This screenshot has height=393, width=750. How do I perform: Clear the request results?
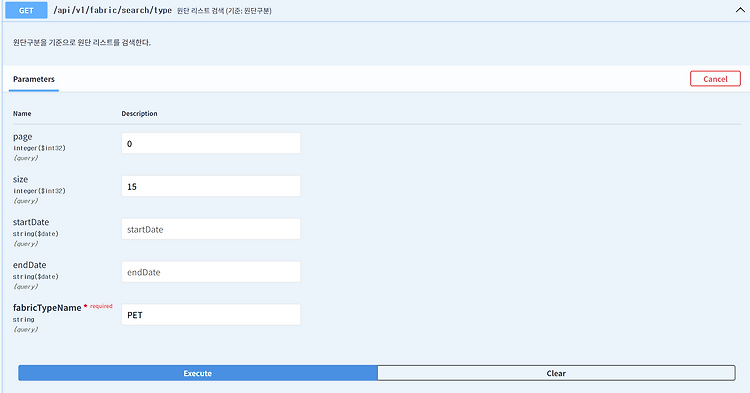[x=556, y=373]
